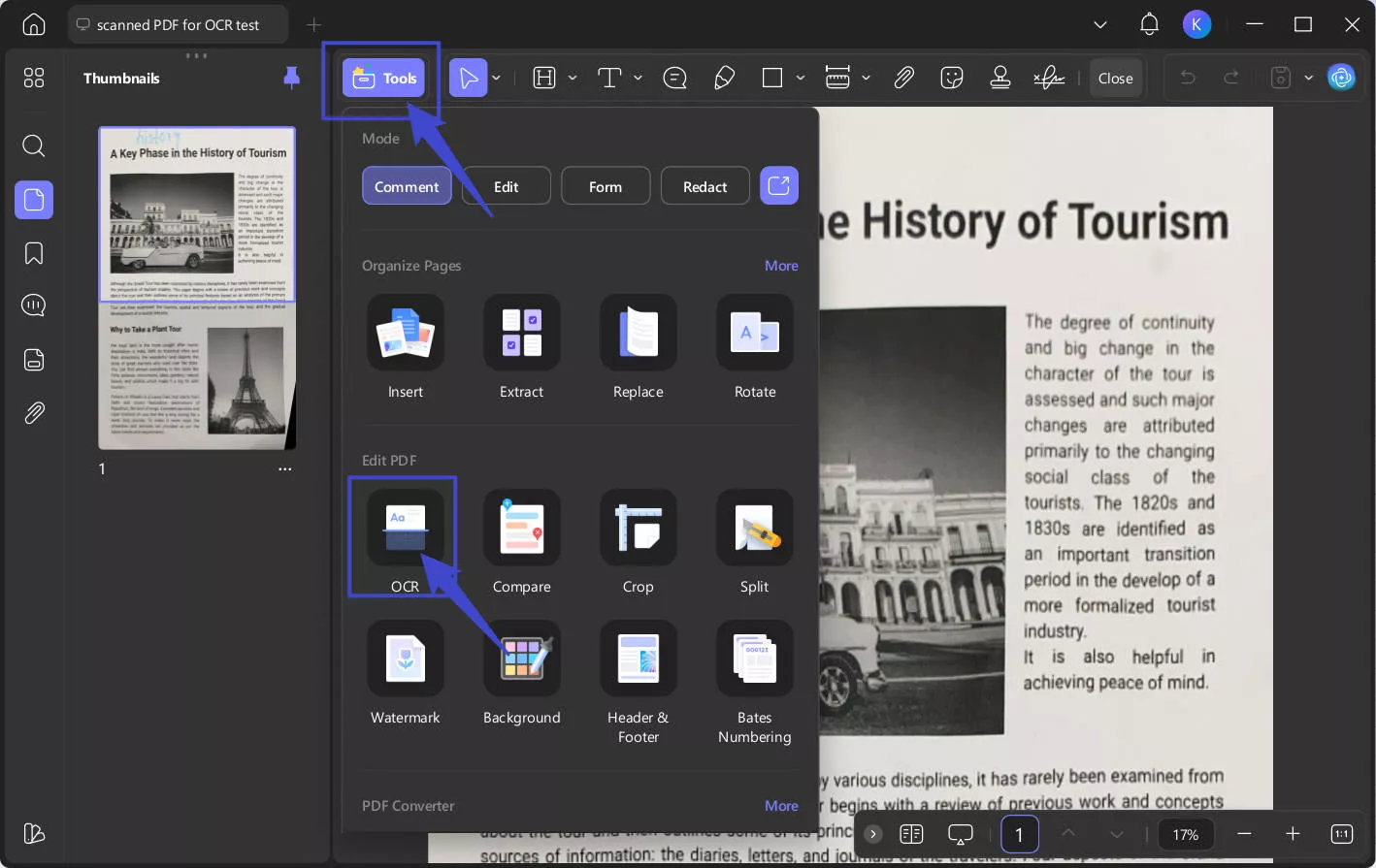Expand the text tool dropdown arrow
Screen dimensions: 1376x868
[638, 78]
